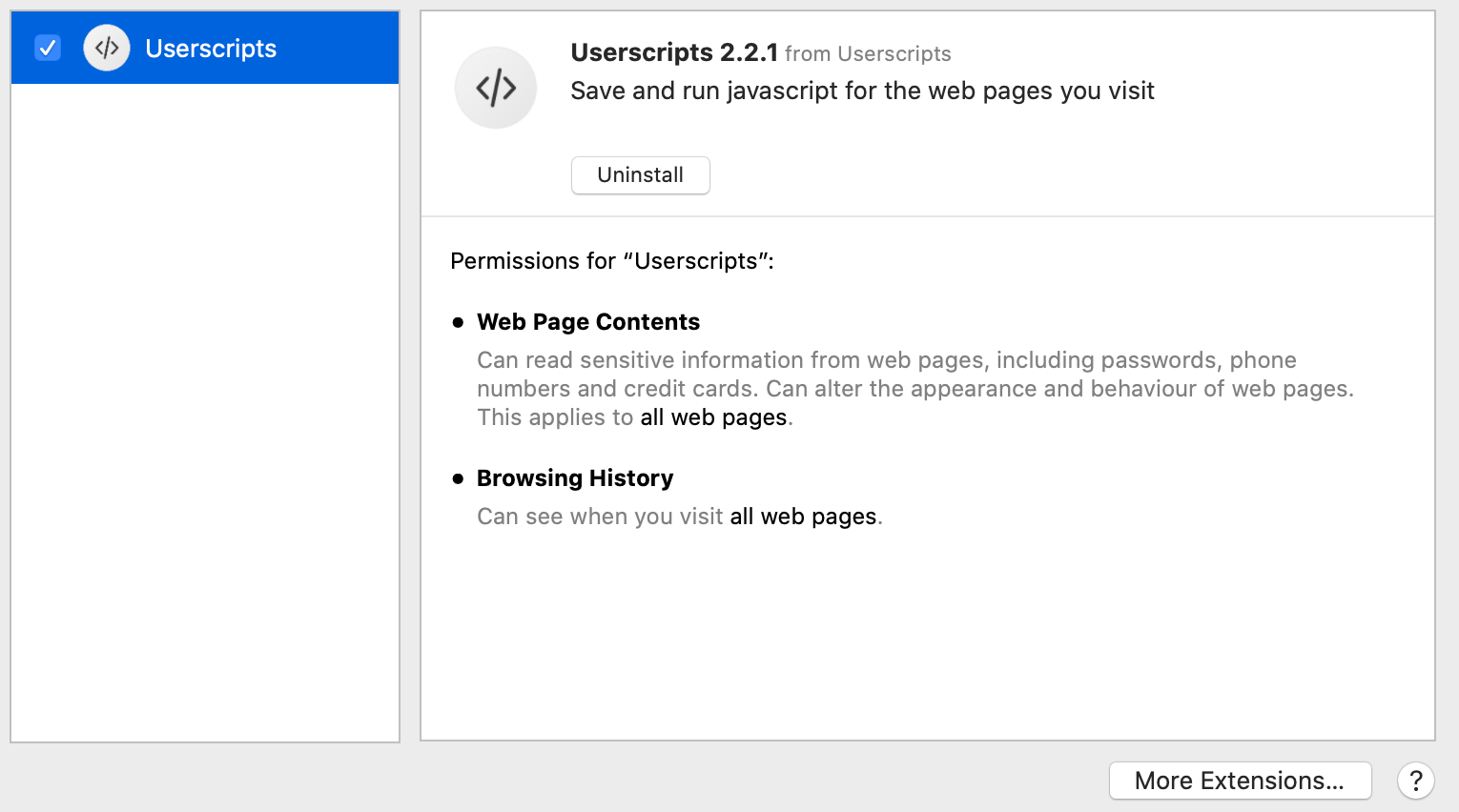
Task: Click the "Web Page Contents" permission heading
Action: tap(588, 322)
